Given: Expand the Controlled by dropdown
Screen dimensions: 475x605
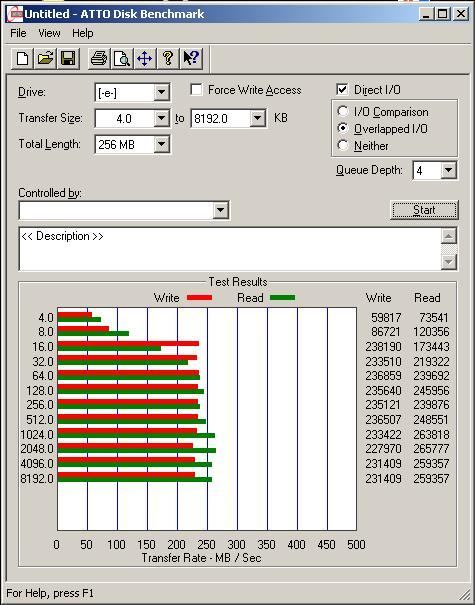Looking at the screenshot, I should click(x=220, y=210).
